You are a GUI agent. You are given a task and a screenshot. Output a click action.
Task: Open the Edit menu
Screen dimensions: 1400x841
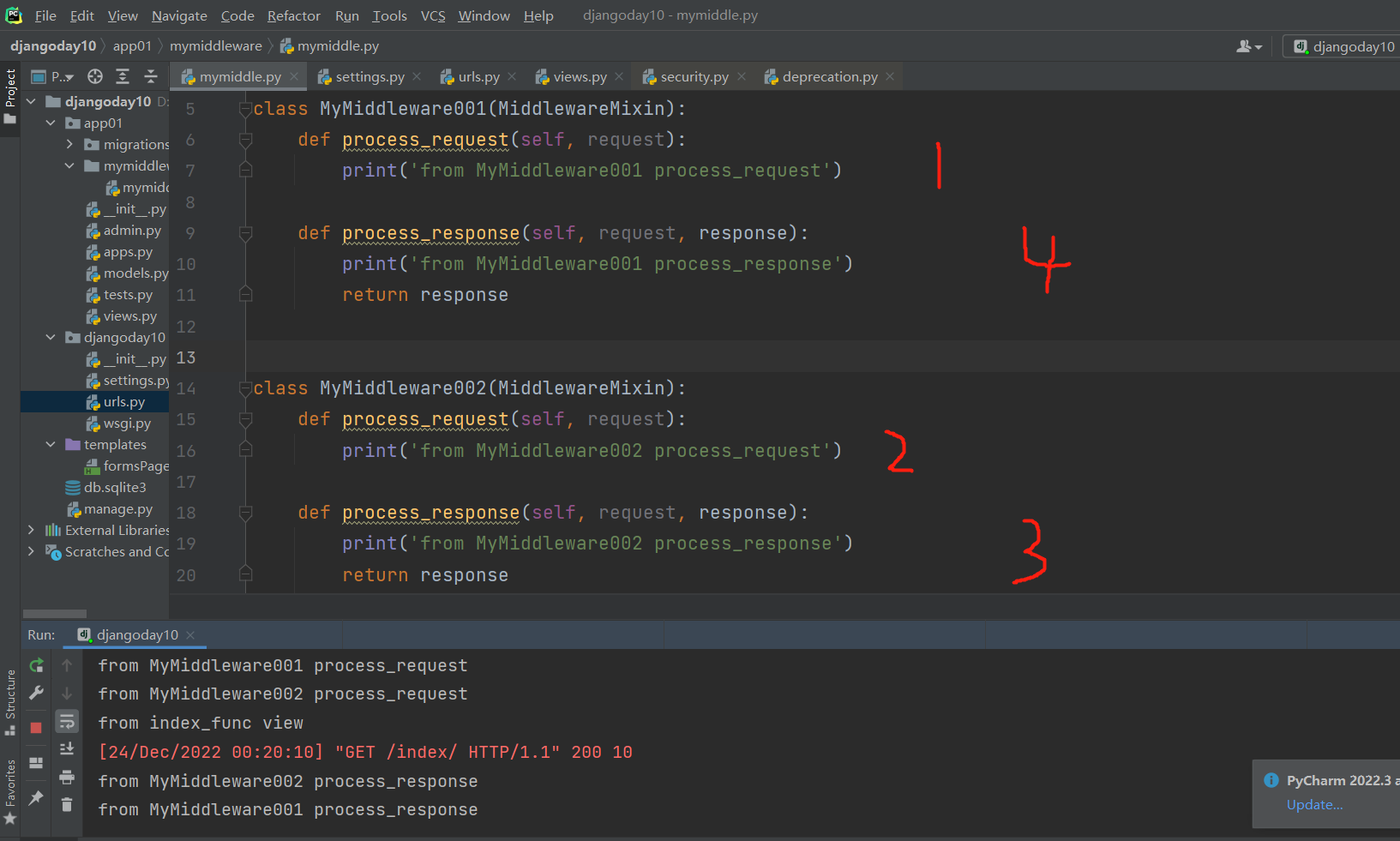[x=82, y=15]
